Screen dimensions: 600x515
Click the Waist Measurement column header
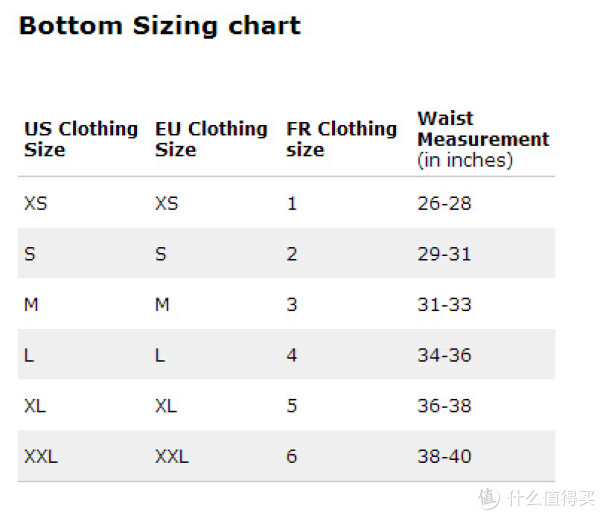(483, 139)
